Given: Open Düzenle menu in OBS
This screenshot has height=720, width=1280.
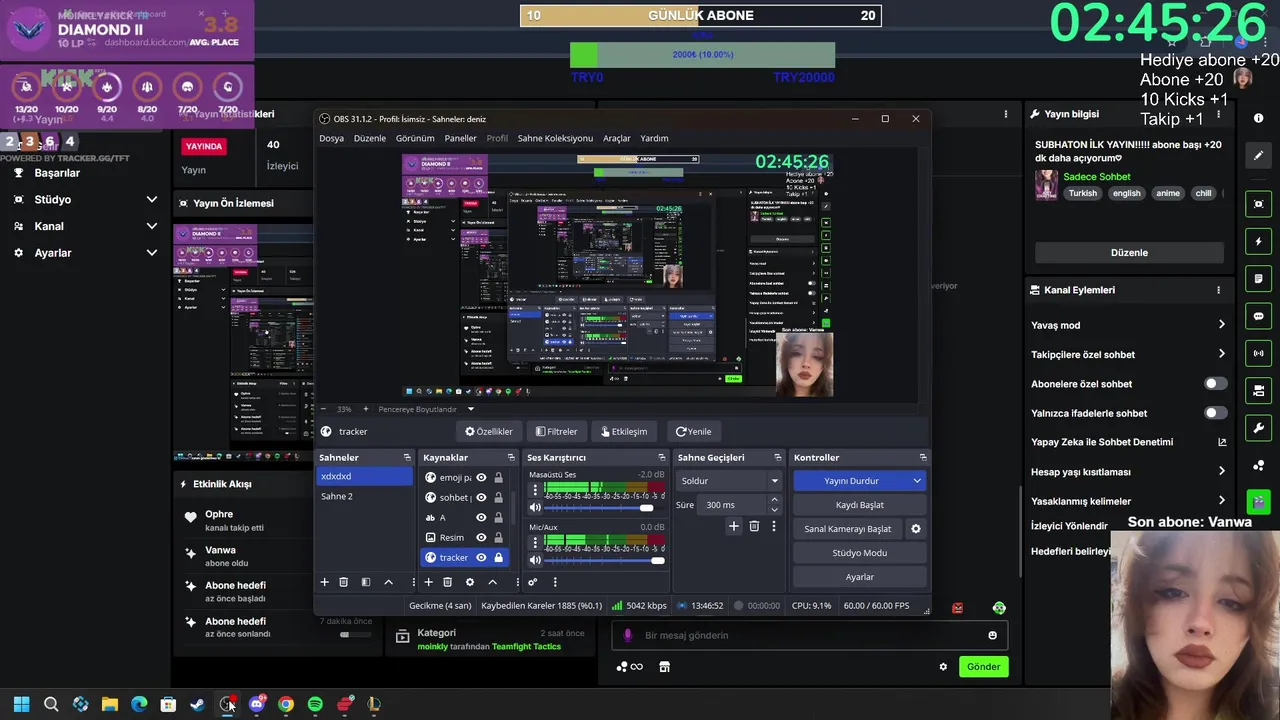Looking at the screenshot, I should point(369,138).
